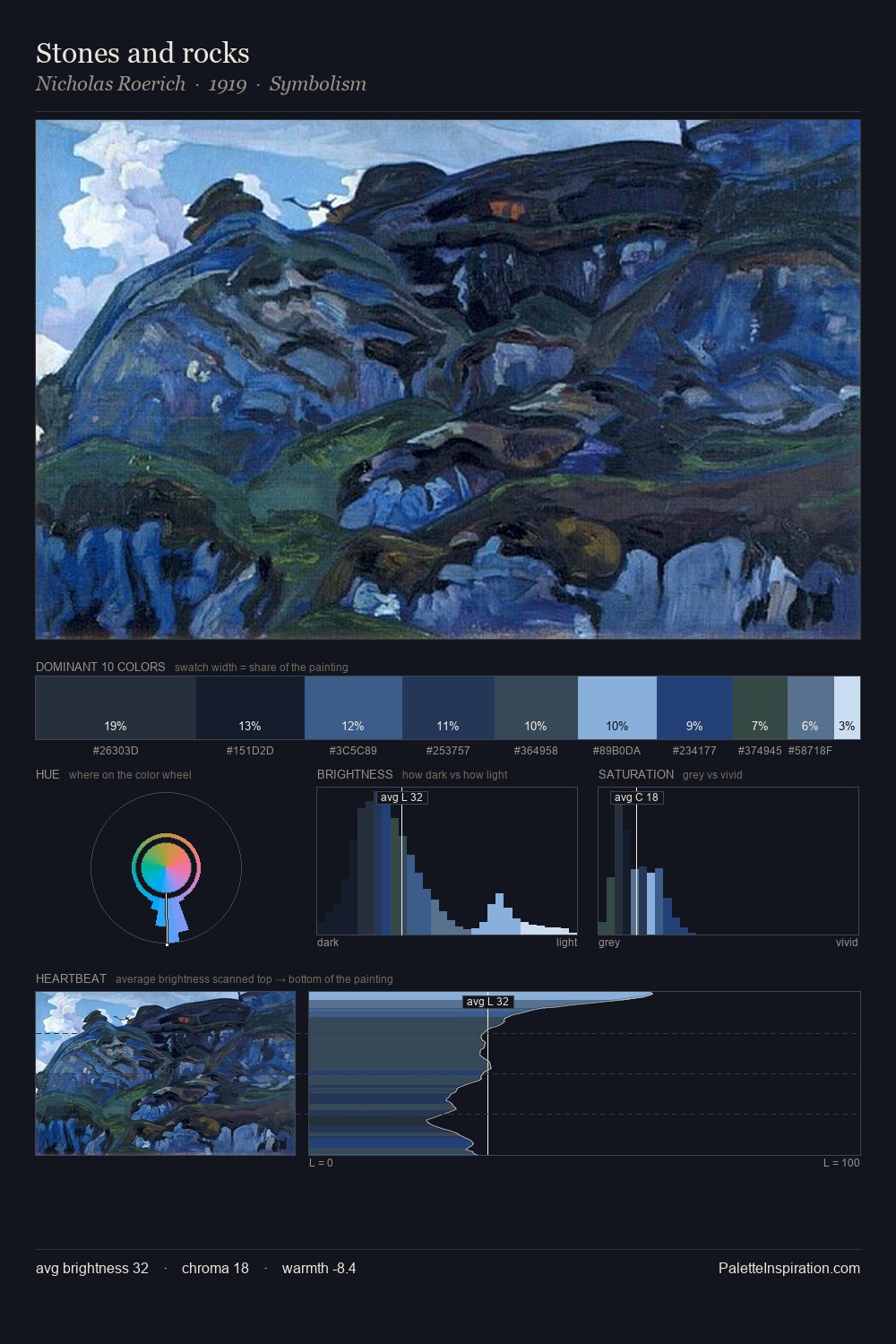This screenshot has height=1344, width=896.
Task: Click the large Stones and rocks painting
Action: pyautogui.click(x=448, y=379)
